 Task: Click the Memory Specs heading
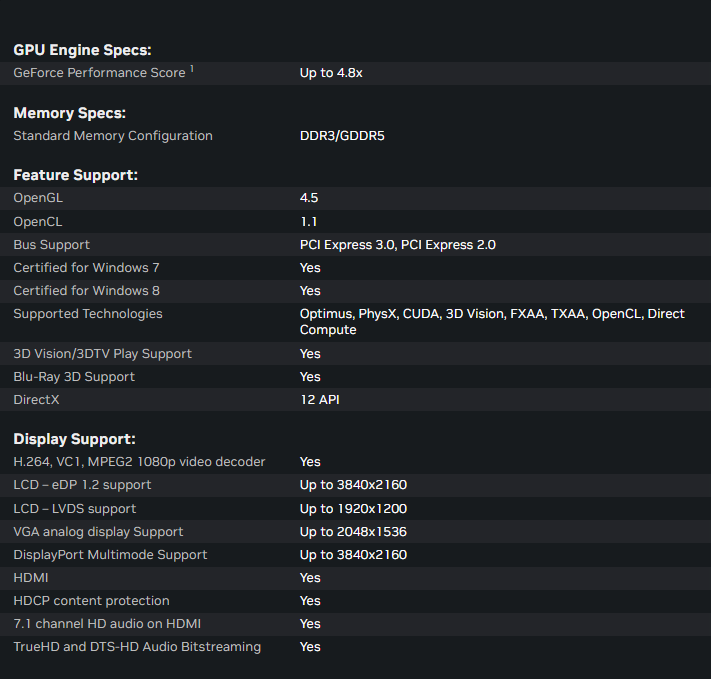point(69,113)
